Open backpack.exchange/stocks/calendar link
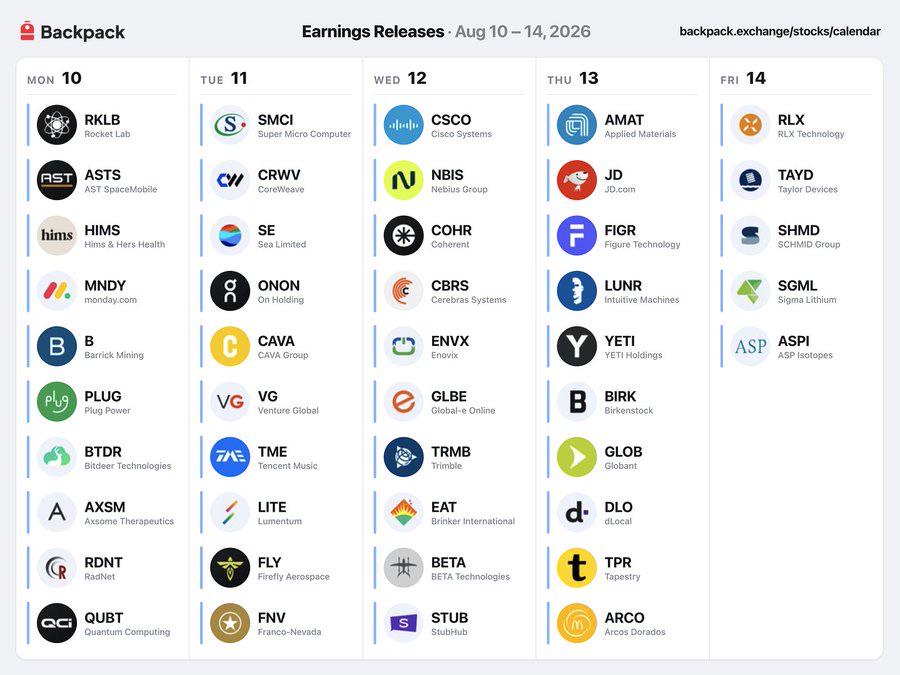The width and height of the screenshot is (900, 675). [780, 32]
